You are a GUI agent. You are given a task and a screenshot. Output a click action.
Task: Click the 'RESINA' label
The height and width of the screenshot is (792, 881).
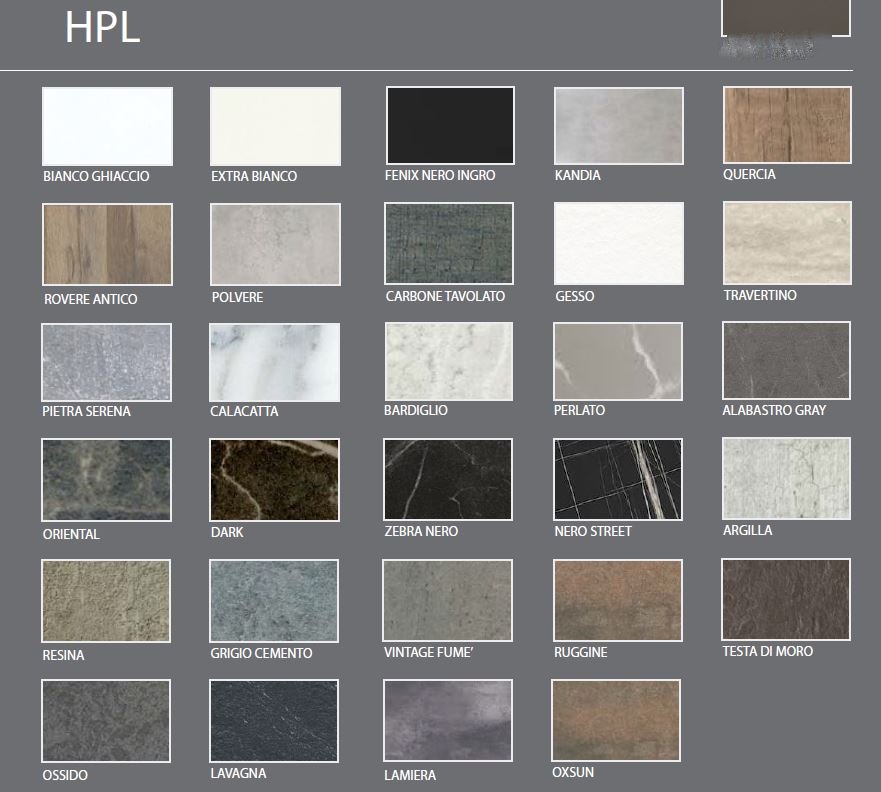[x=63, y=655]
